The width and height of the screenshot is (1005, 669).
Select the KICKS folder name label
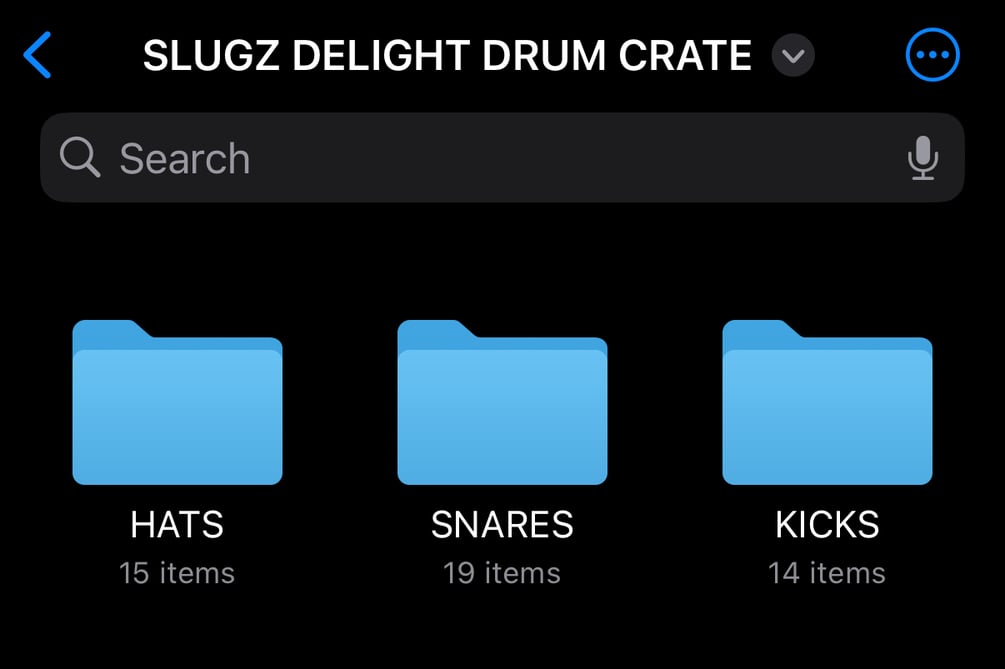[x=827, y=525]
